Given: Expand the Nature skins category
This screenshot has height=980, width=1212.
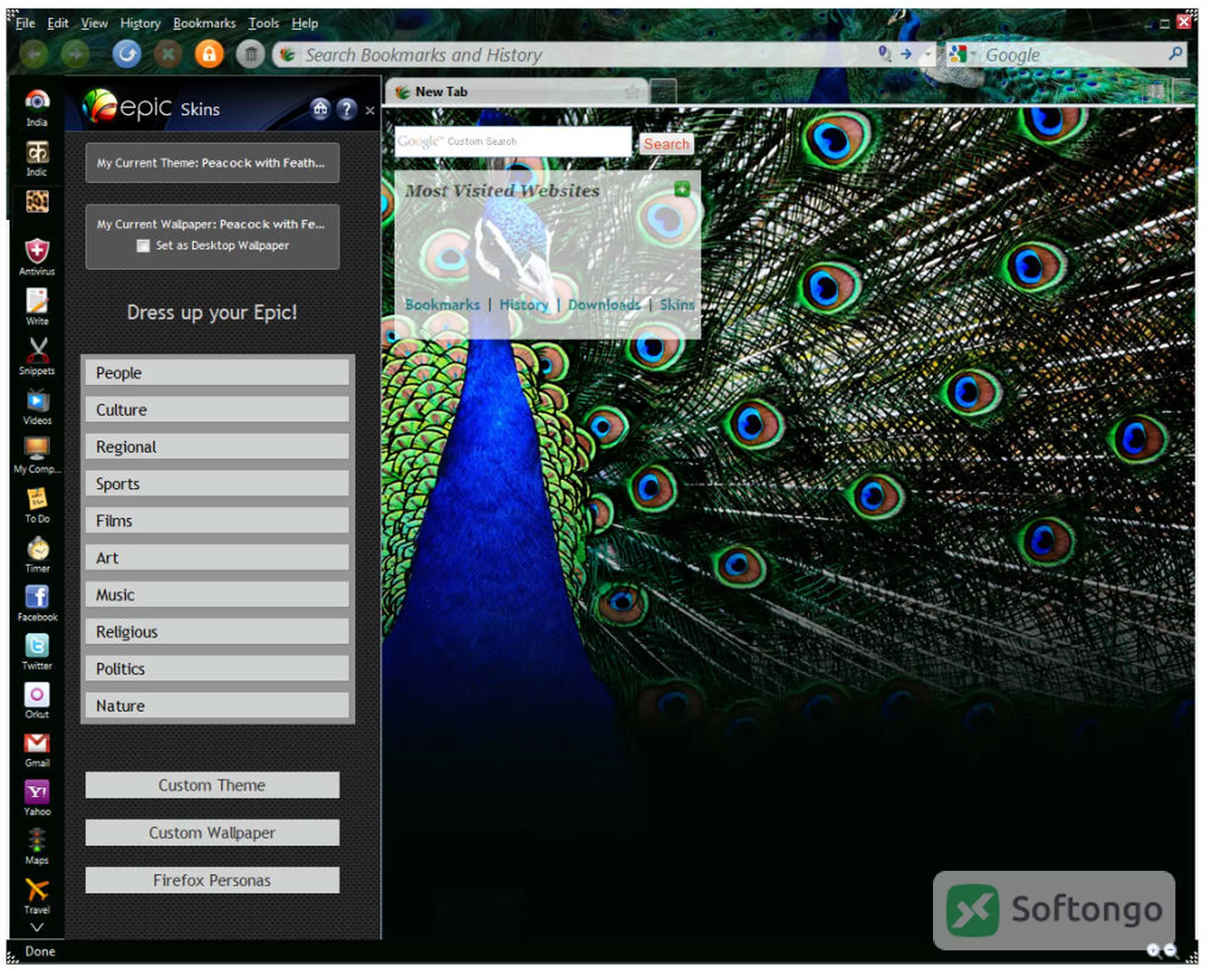Looking at the screenshot, I should point(217,706).
